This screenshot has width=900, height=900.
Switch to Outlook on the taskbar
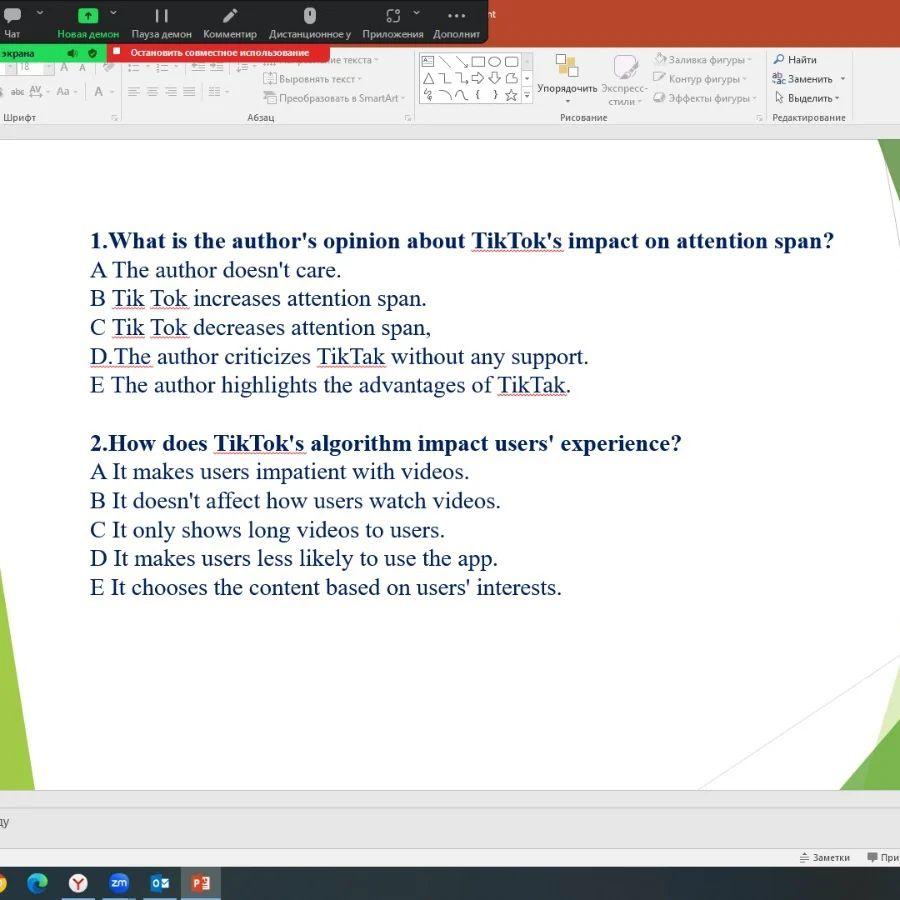click(160, 882)
